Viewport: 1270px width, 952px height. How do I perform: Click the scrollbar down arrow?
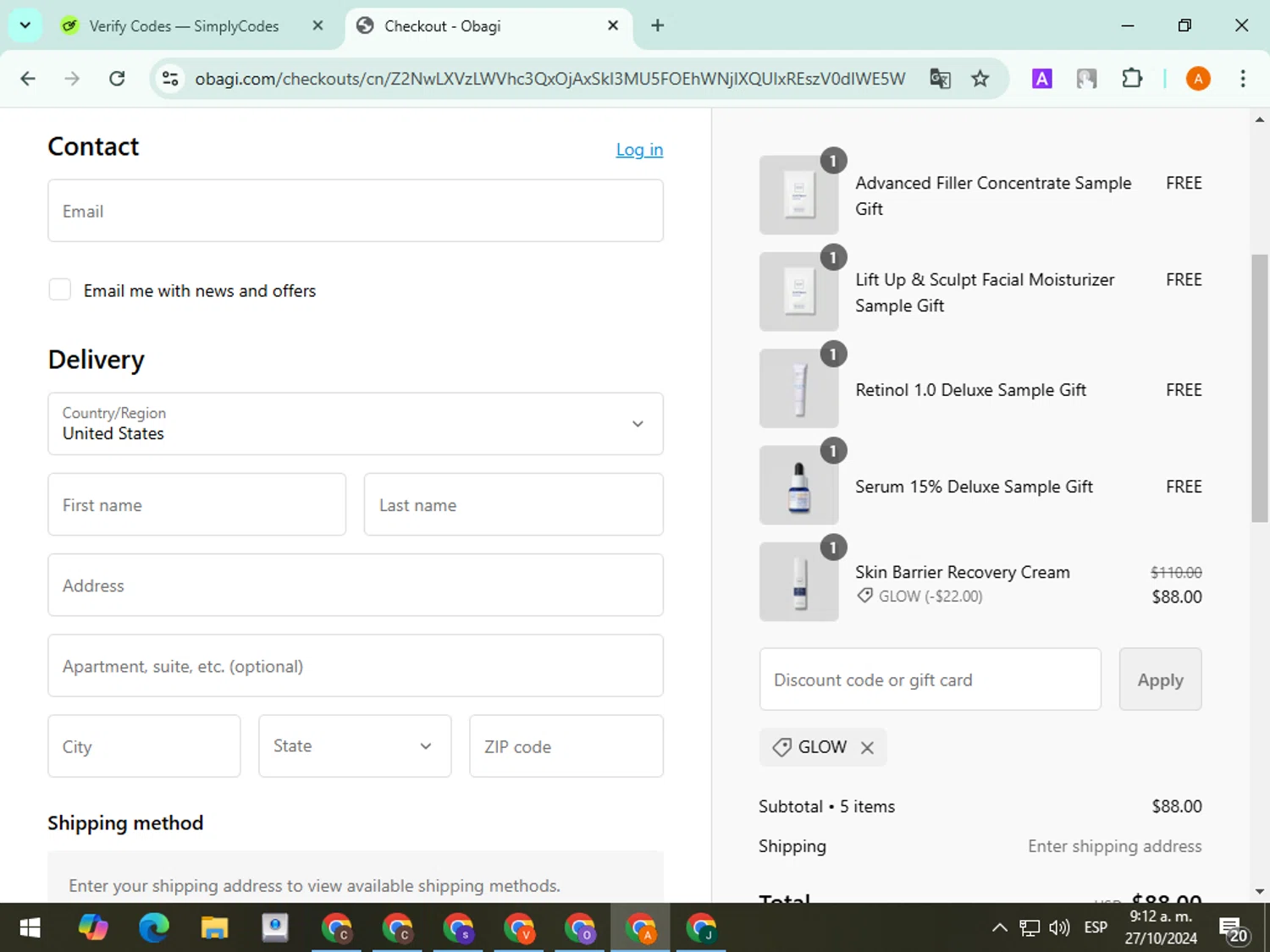(1260, 891)
